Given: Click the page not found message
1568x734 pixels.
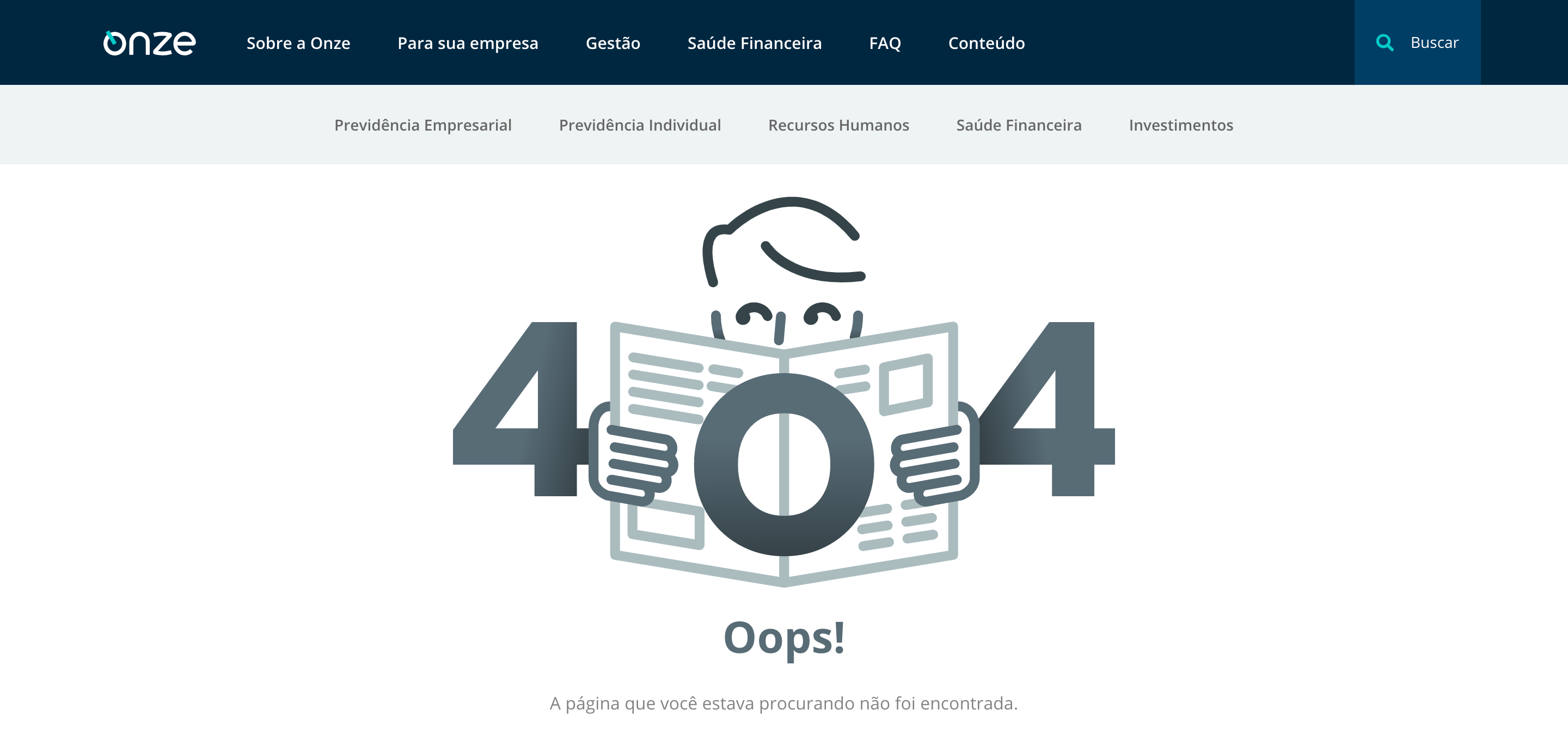Looking at the screenshot, I should [784, 703].
